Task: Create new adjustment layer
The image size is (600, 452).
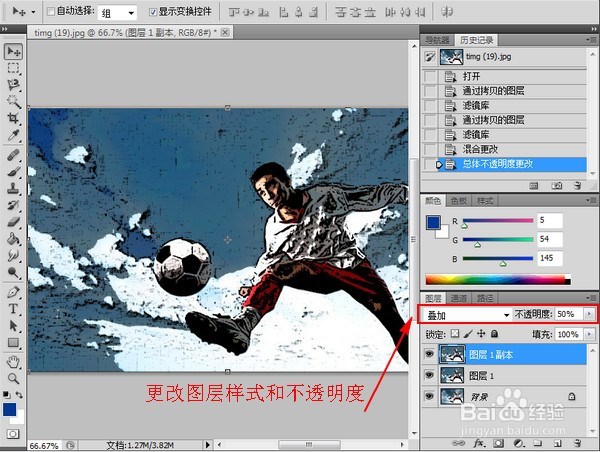Action: (518, 443)
